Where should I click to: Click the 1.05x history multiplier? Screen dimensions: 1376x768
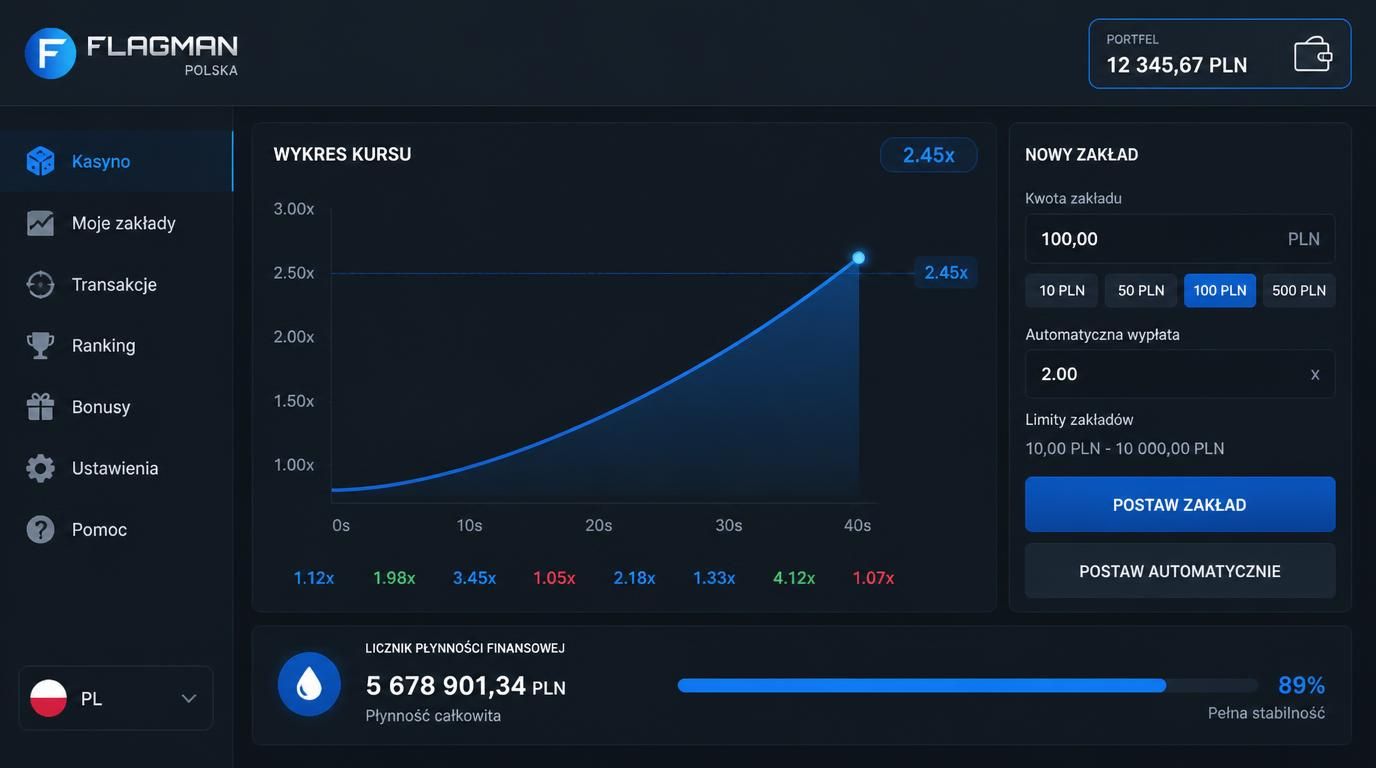pyautogui.click(x=554, y=578)
